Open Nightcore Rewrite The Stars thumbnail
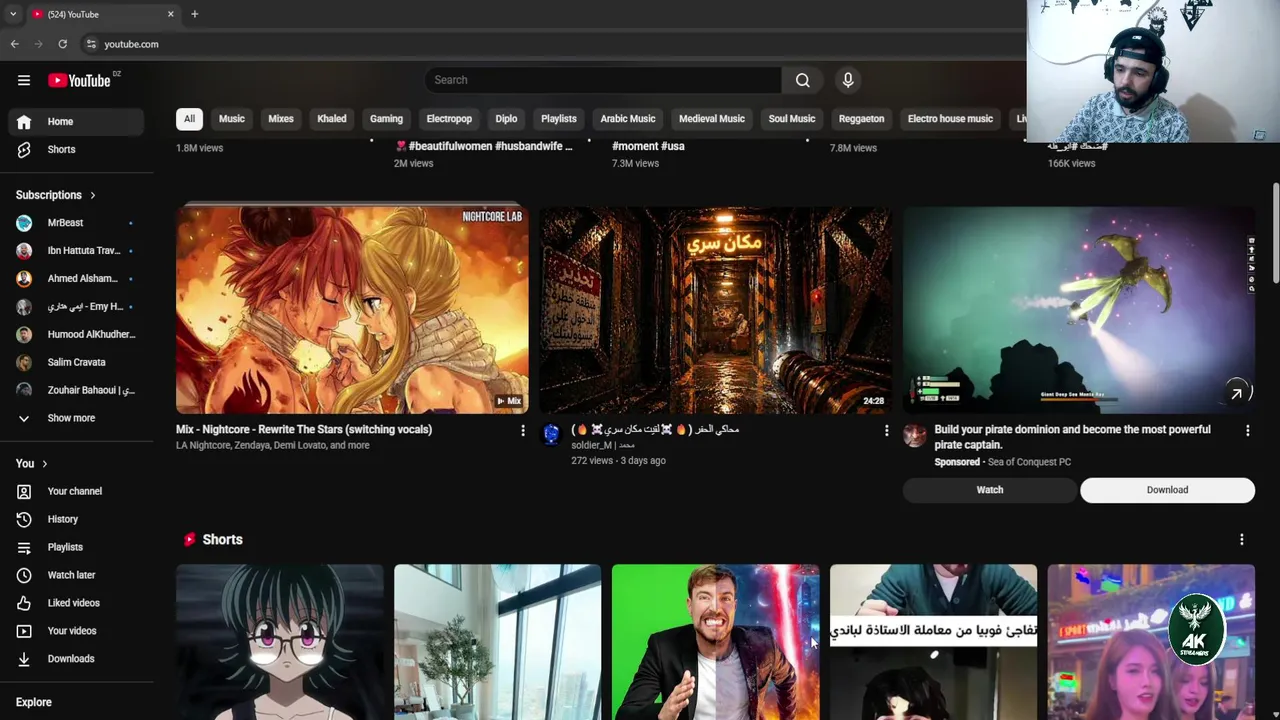Screen dimensions: 1280x720 click(x=352, y=310)
